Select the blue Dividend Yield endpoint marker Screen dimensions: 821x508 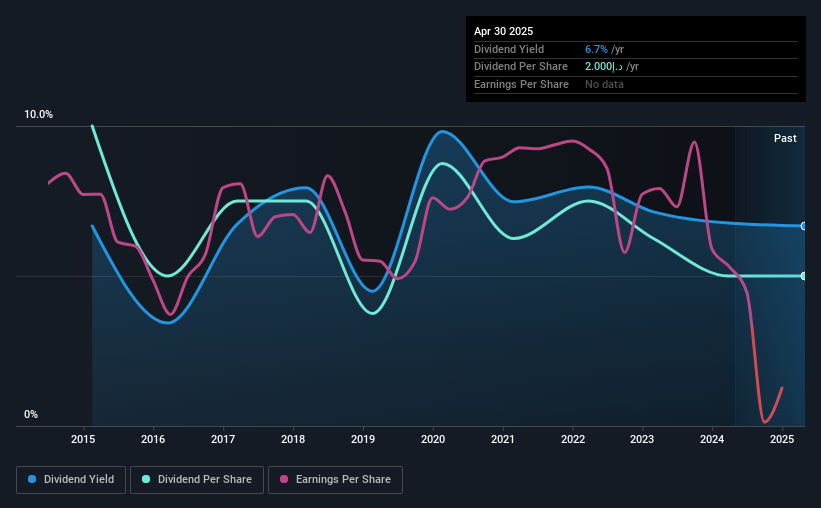(803, 226)
